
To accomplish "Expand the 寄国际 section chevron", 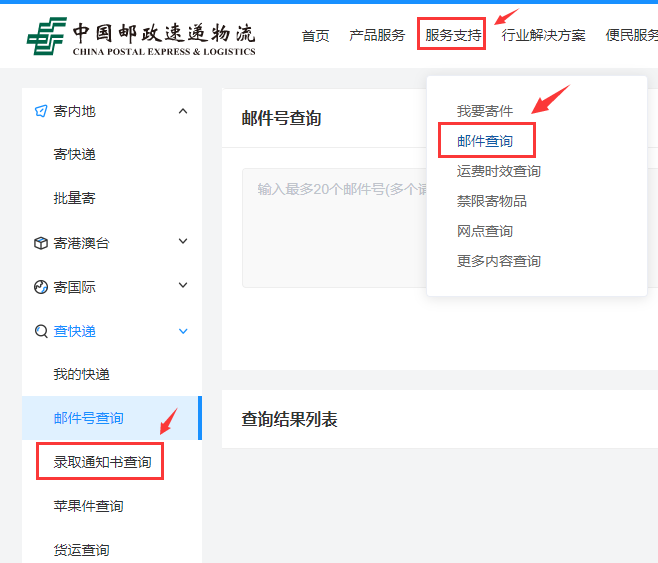I will [182, 286].
